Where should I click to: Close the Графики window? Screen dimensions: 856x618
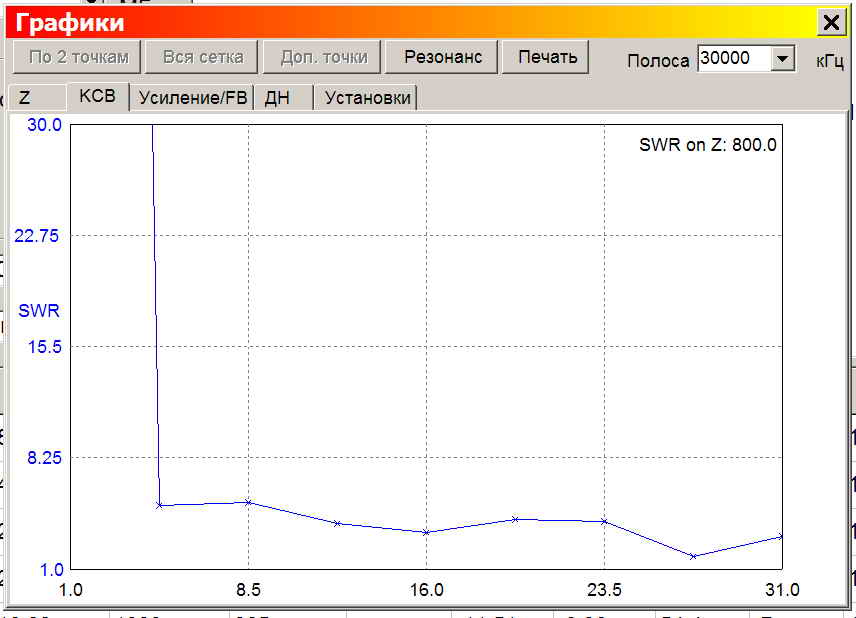[x=831, y=22]
